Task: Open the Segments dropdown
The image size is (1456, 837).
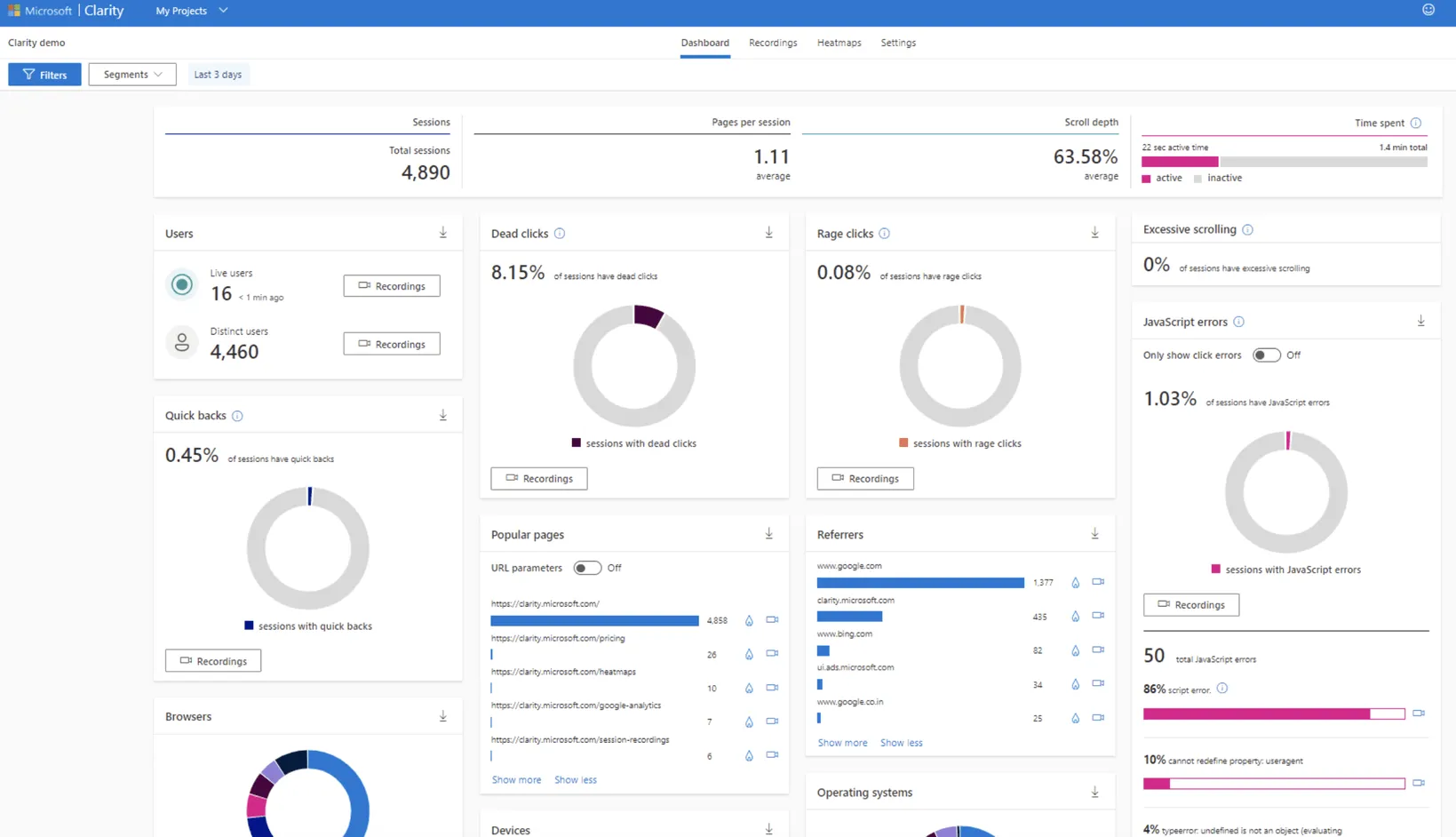Action: point(132,75)
